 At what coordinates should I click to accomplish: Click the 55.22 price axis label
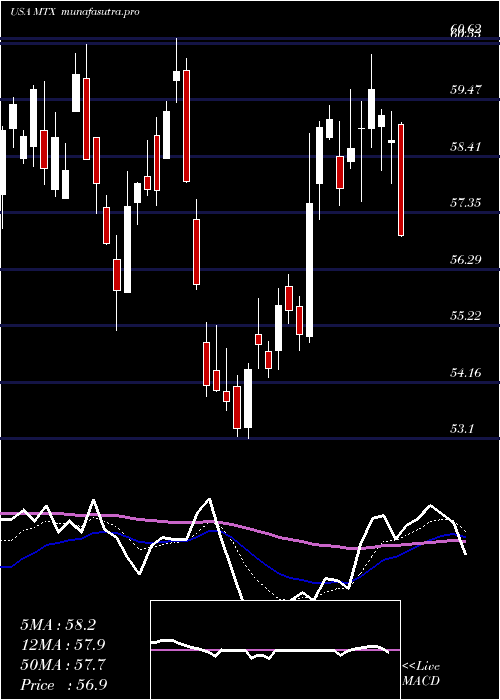[466, 316]
